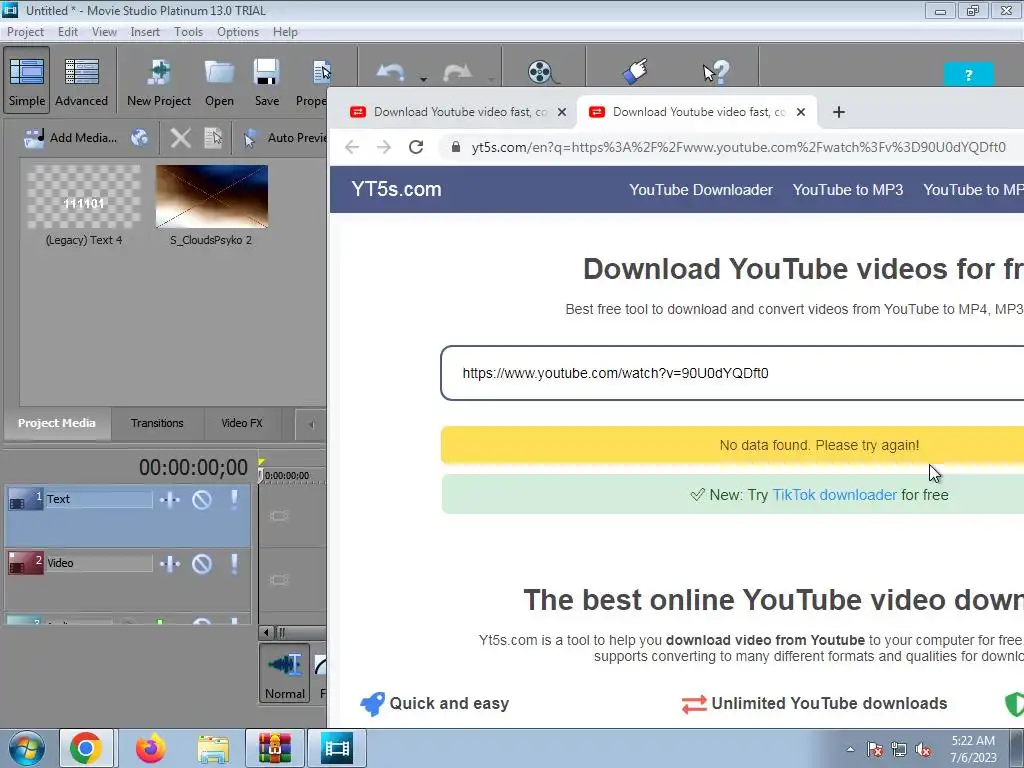Open the View menu

click(104, 31)
